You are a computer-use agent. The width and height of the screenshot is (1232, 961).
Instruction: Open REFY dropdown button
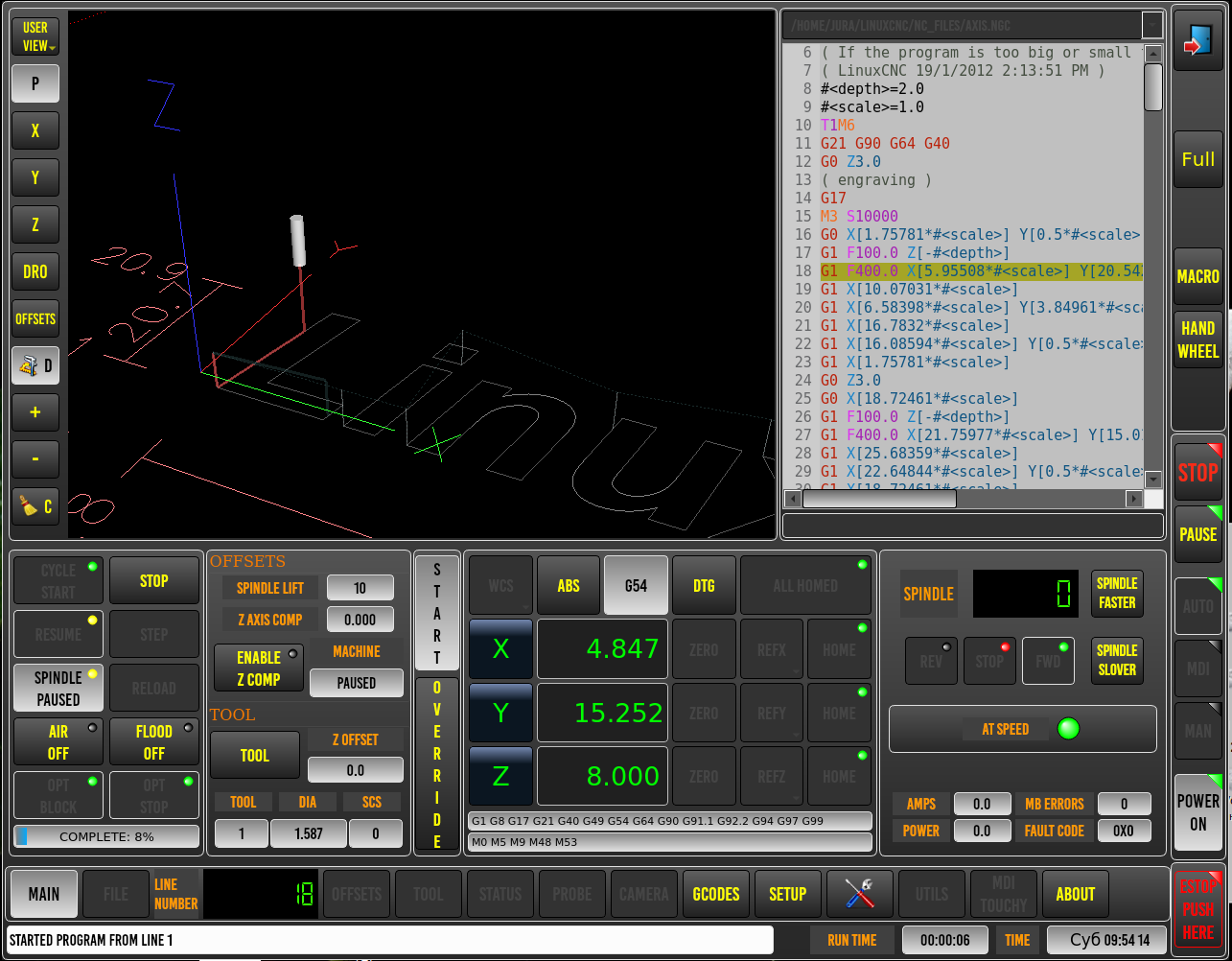pos(771,713)
